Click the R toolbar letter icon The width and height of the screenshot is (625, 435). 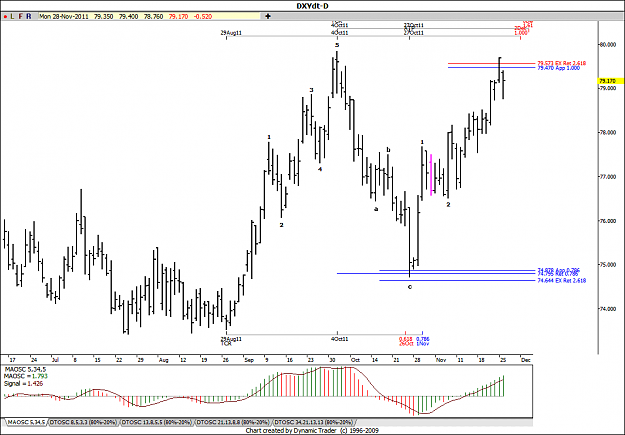pyautogui.click(x=28, y=17)
